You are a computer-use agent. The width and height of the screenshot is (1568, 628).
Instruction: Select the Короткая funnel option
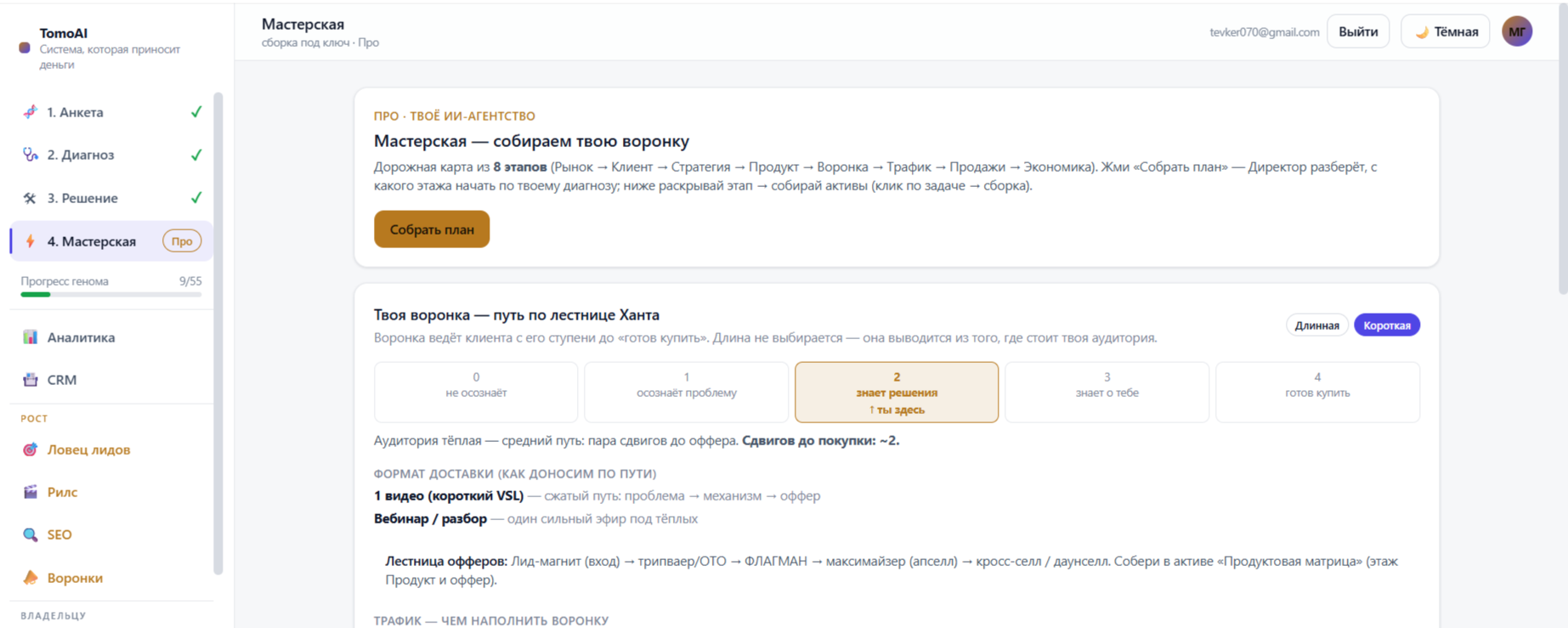tap(1387, 325)
